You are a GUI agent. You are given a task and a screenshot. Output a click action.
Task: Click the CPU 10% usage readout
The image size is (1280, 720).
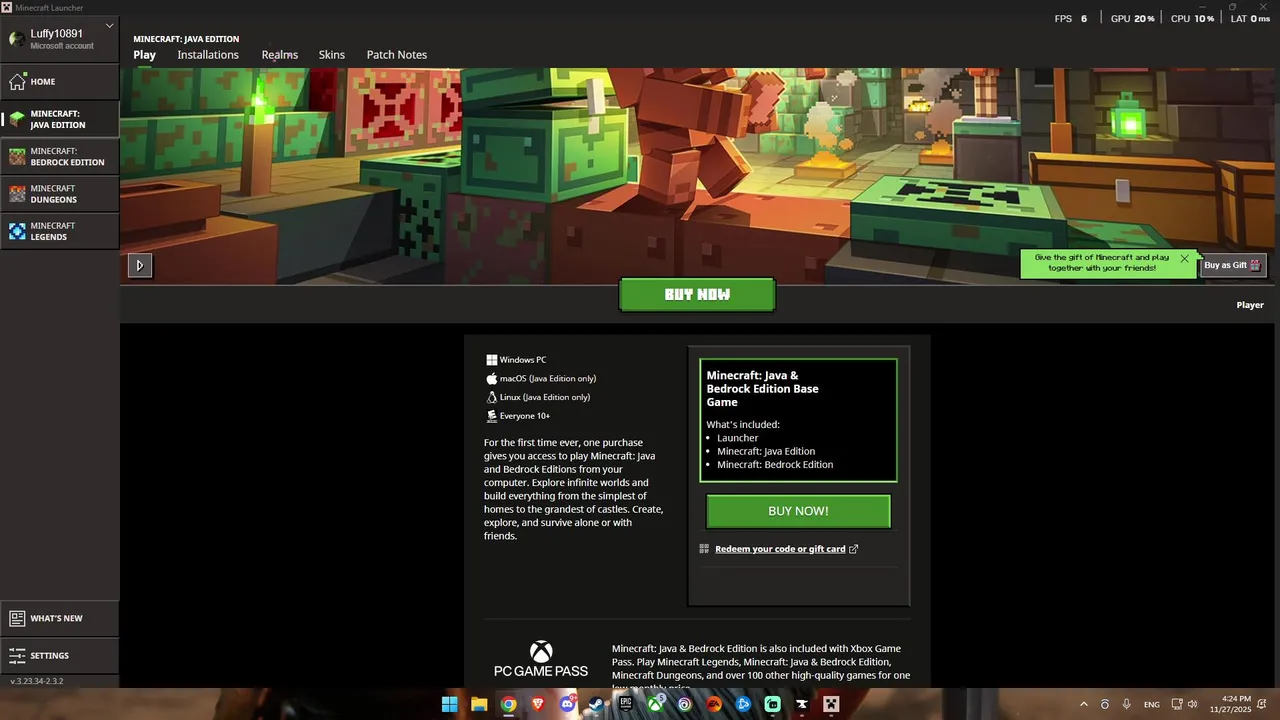pos(1192,19)
